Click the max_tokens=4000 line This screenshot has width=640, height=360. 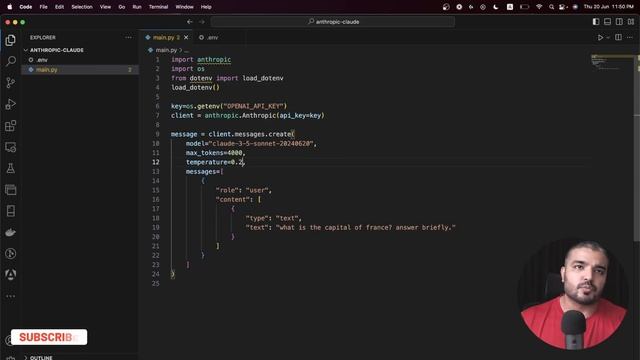coord(215,153)
